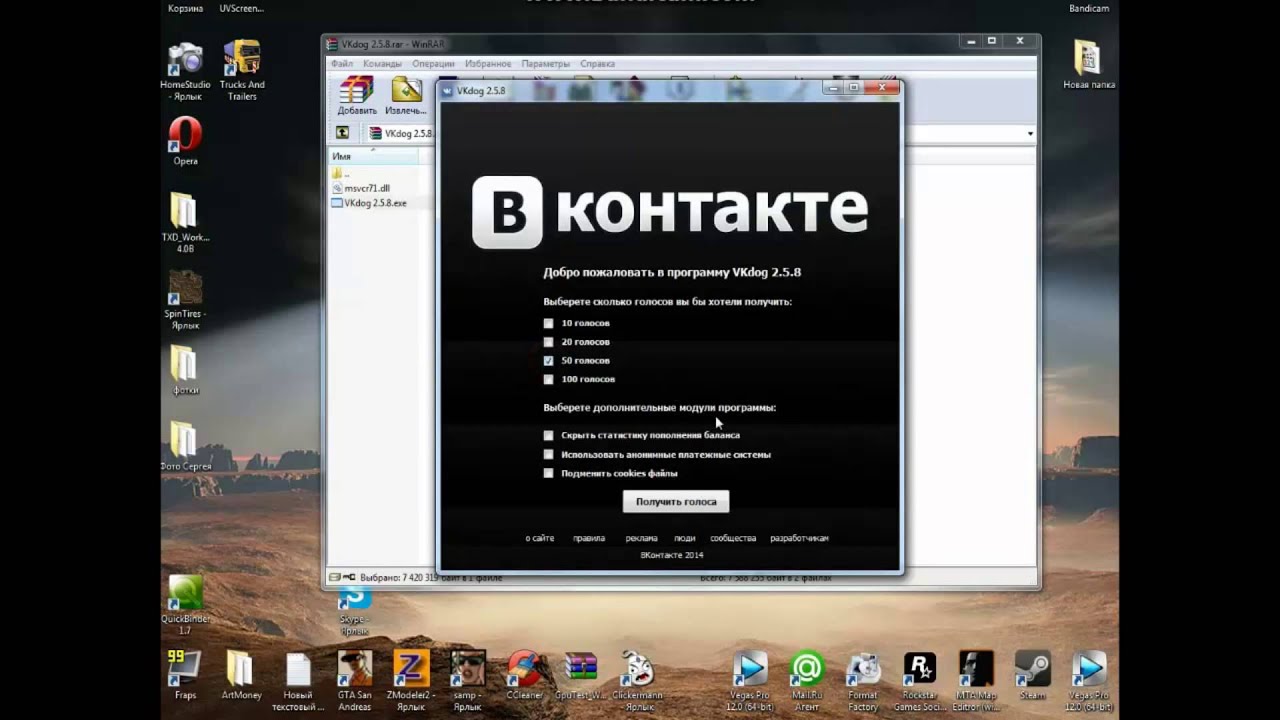Follow the реклама link
Image resolution: width=1280 pixels, height=720 pixels.
pos(642,538)
